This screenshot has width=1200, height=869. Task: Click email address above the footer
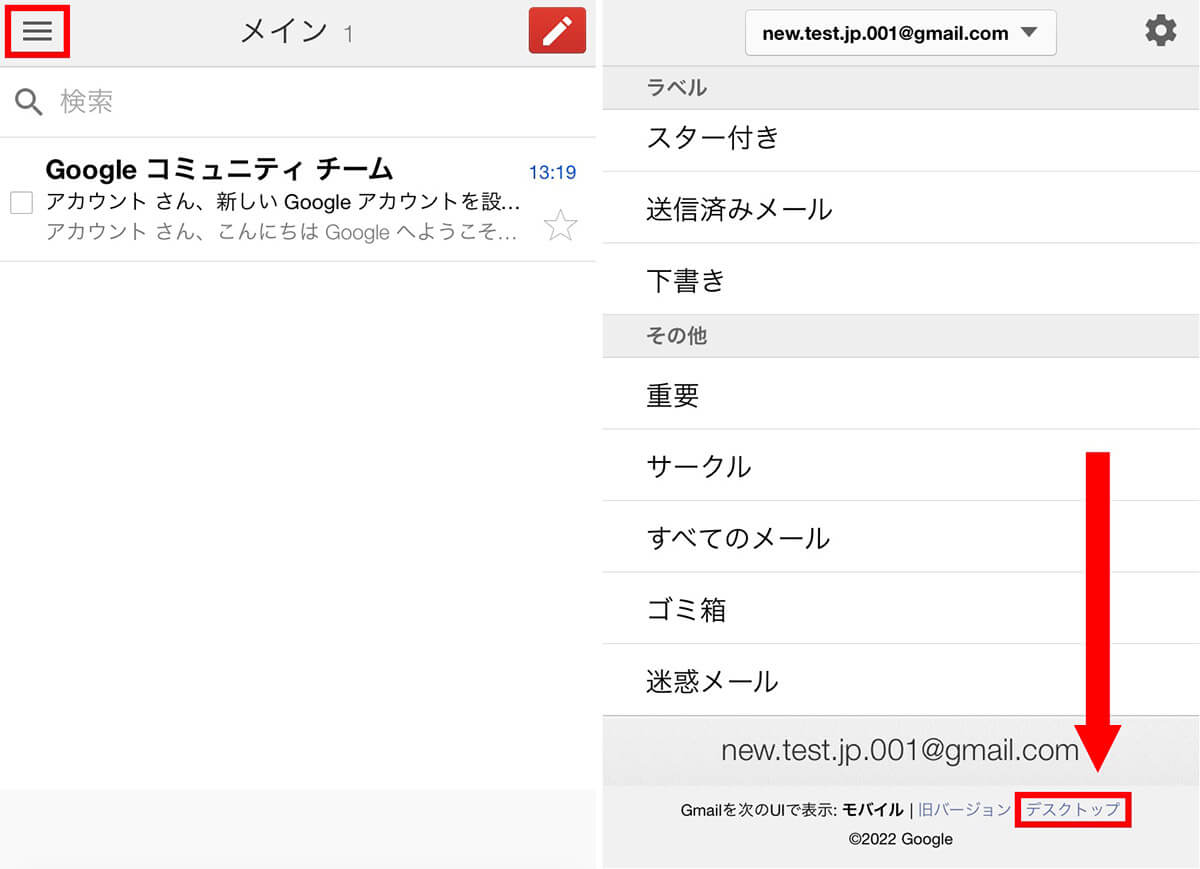click(900, 751)
